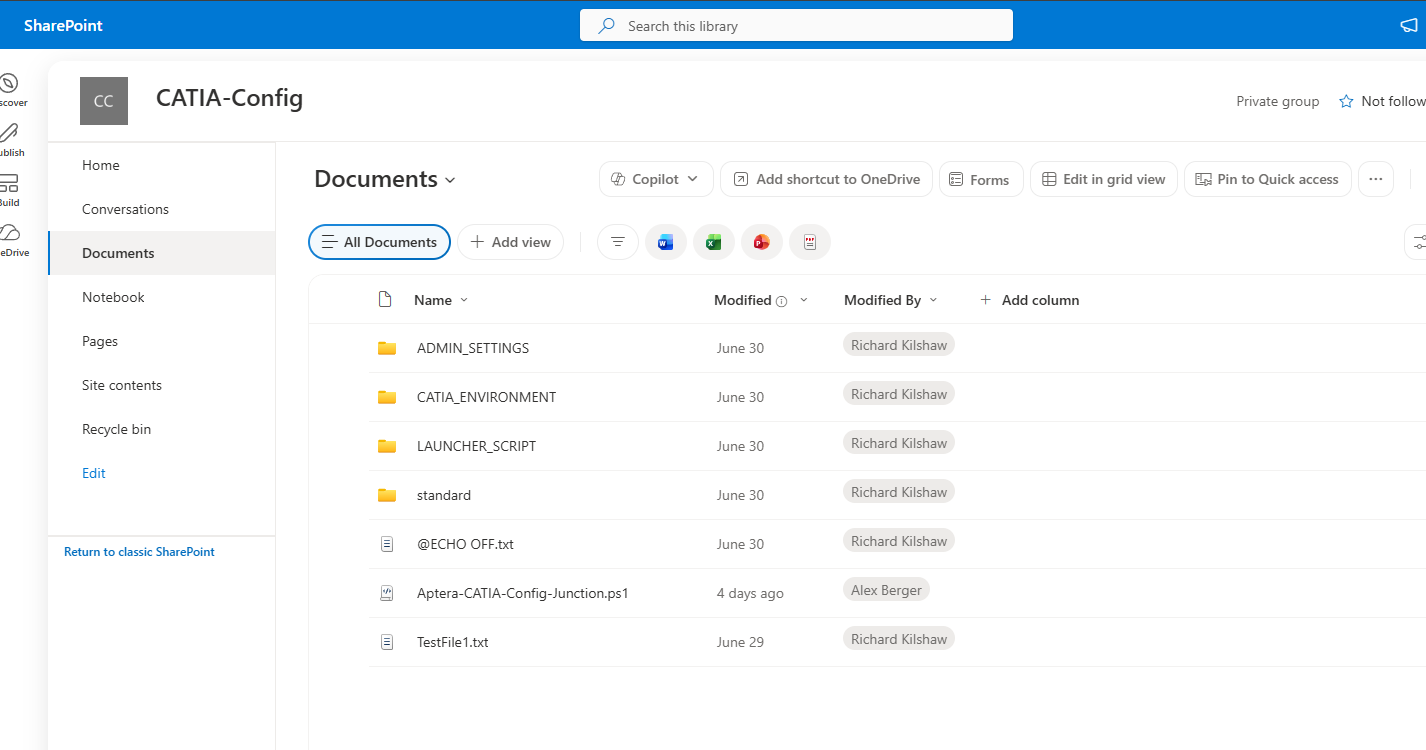Open the Copilot dropdown button
Screen dimensions: 1426x750
pos(656,179)
